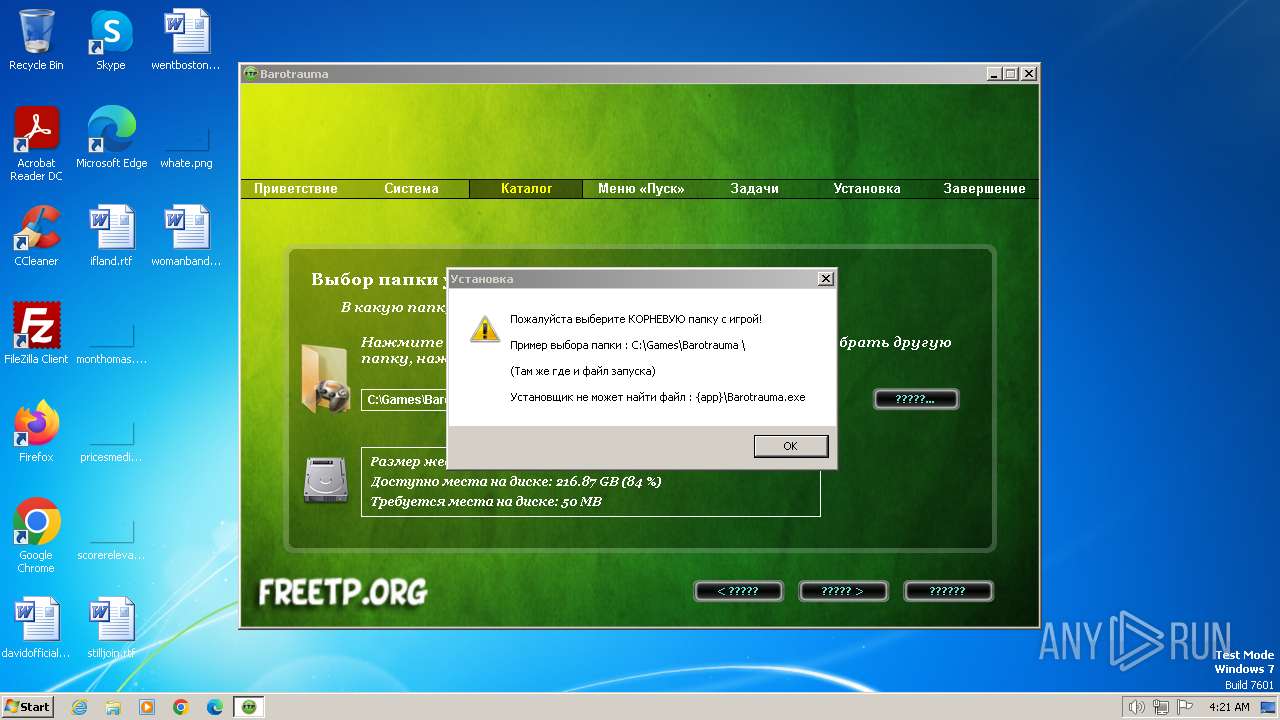Close the Установка warning dialog
This screenshot has width=1280, height=720.
[825, 279]
